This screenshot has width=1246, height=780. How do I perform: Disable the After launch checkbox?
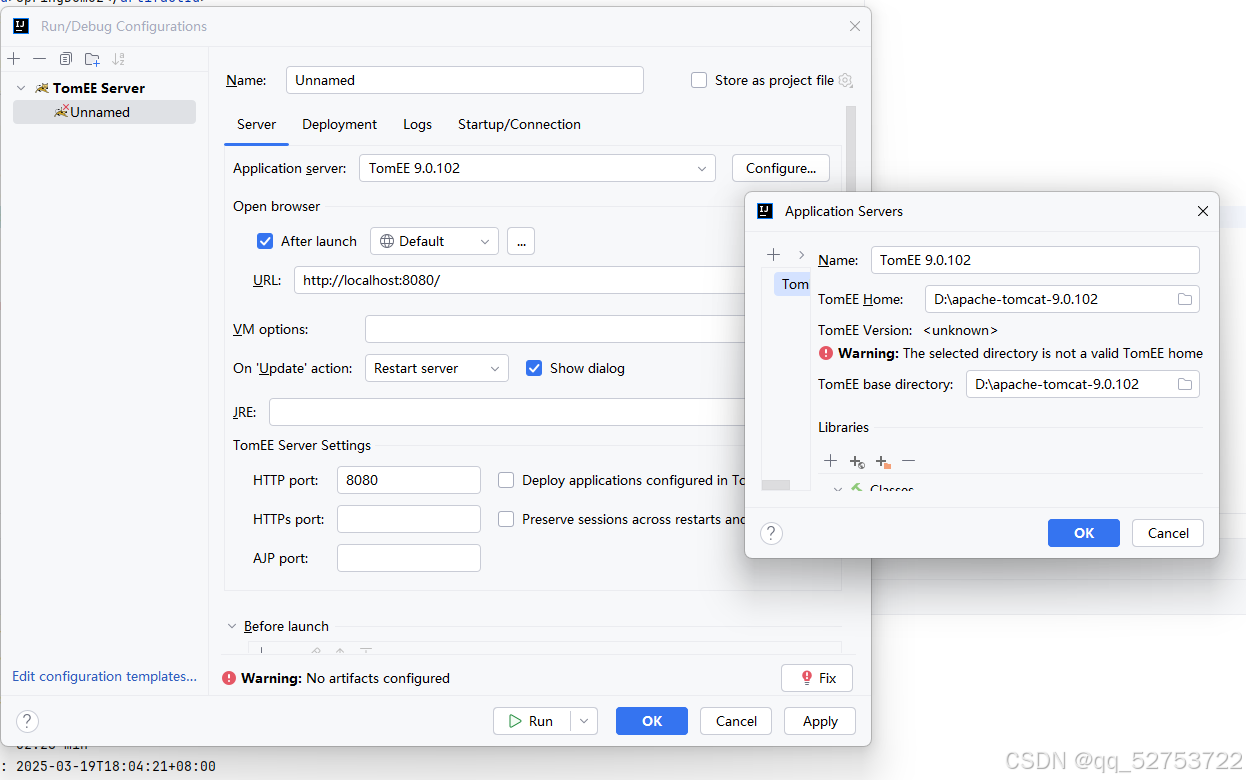(x=265, y=241)
